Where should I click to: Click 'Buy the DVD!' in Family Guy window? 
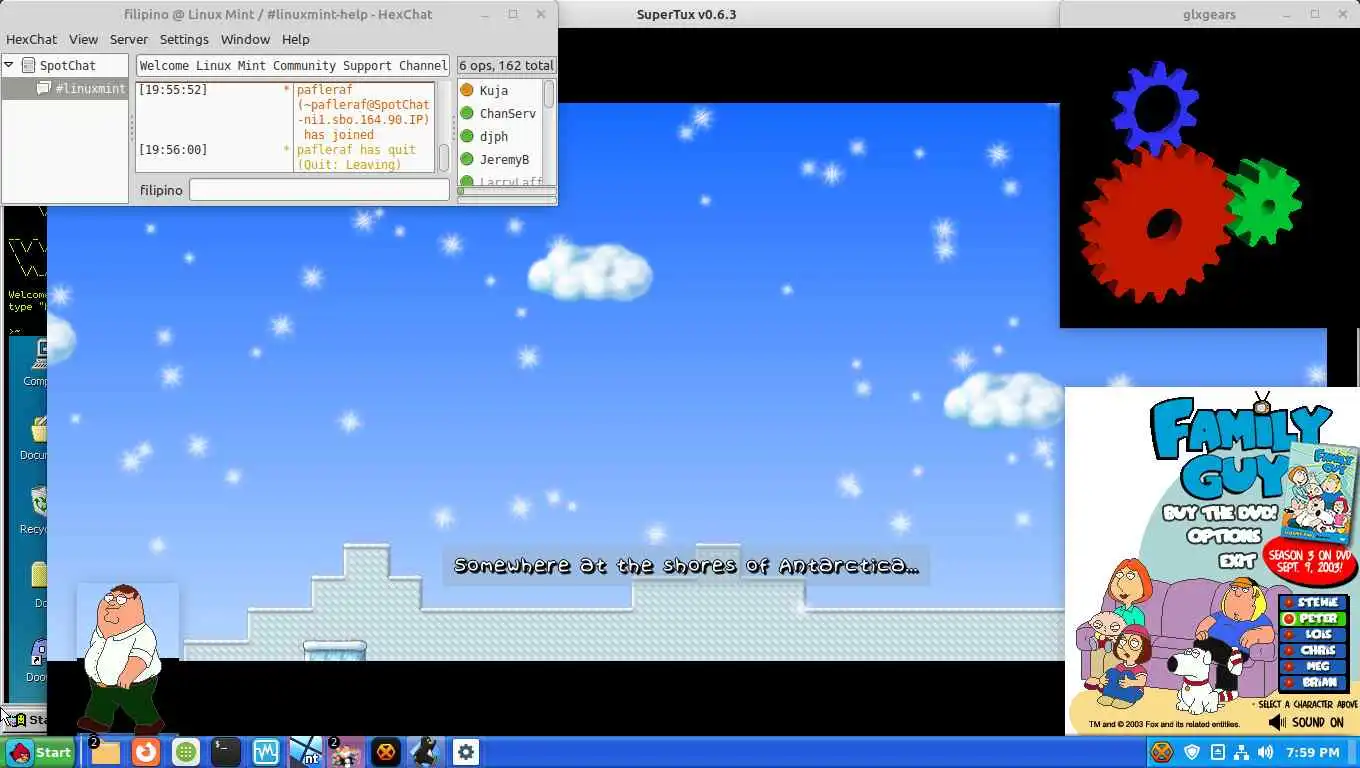(x=1220, y=513)
